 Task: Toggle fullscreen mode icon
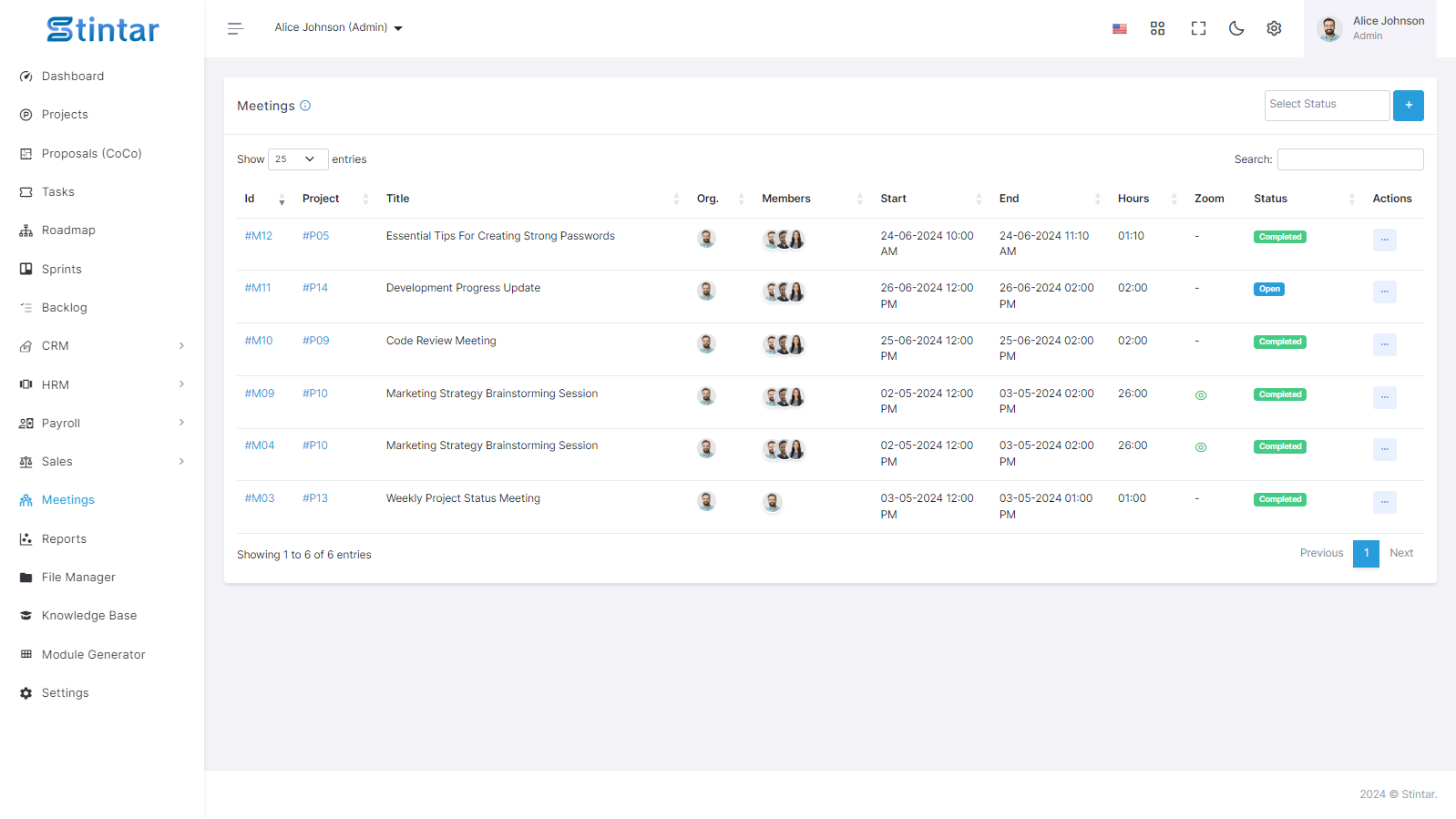[x=1198, y=28]
